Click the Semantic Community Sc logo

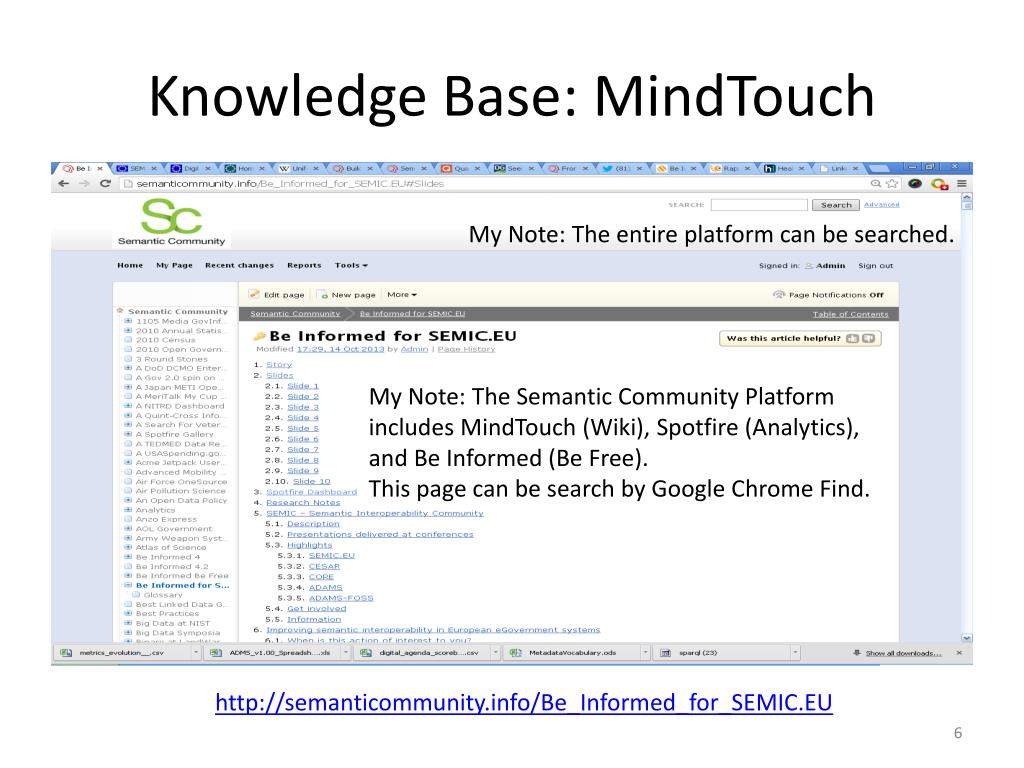click(172, 222)
